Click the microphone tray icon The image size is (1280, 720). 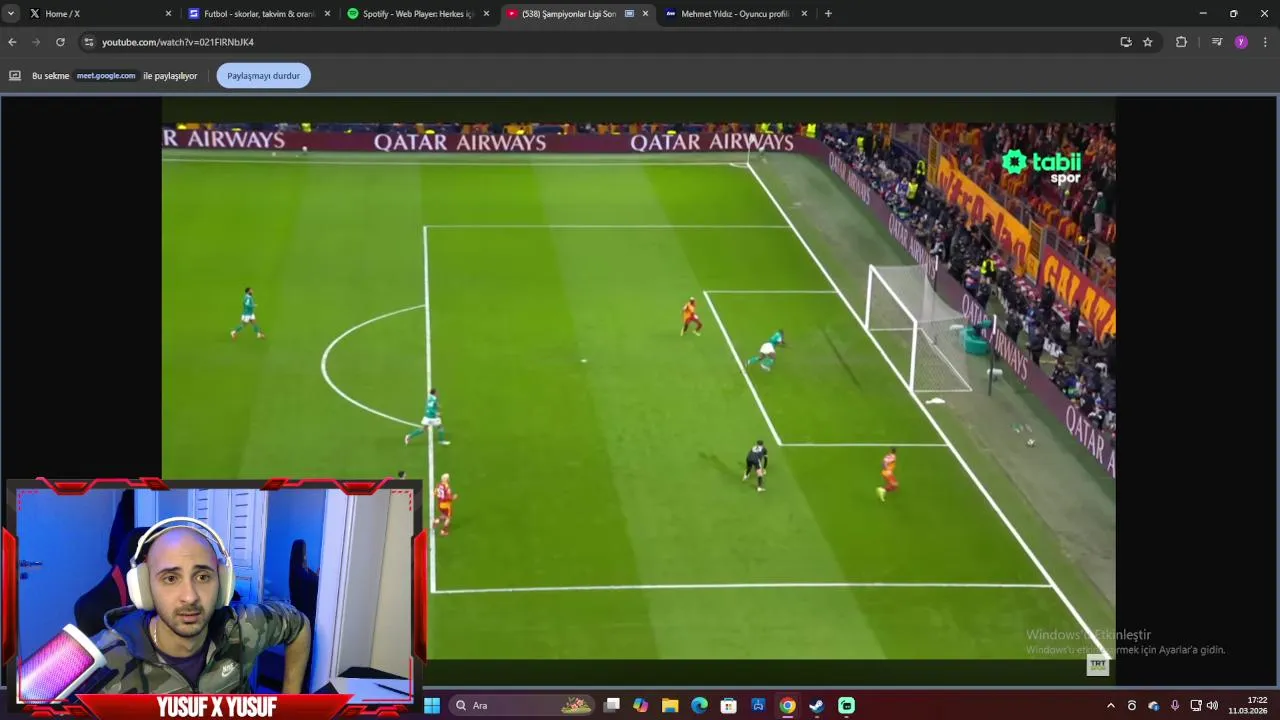pos(1175,705)
